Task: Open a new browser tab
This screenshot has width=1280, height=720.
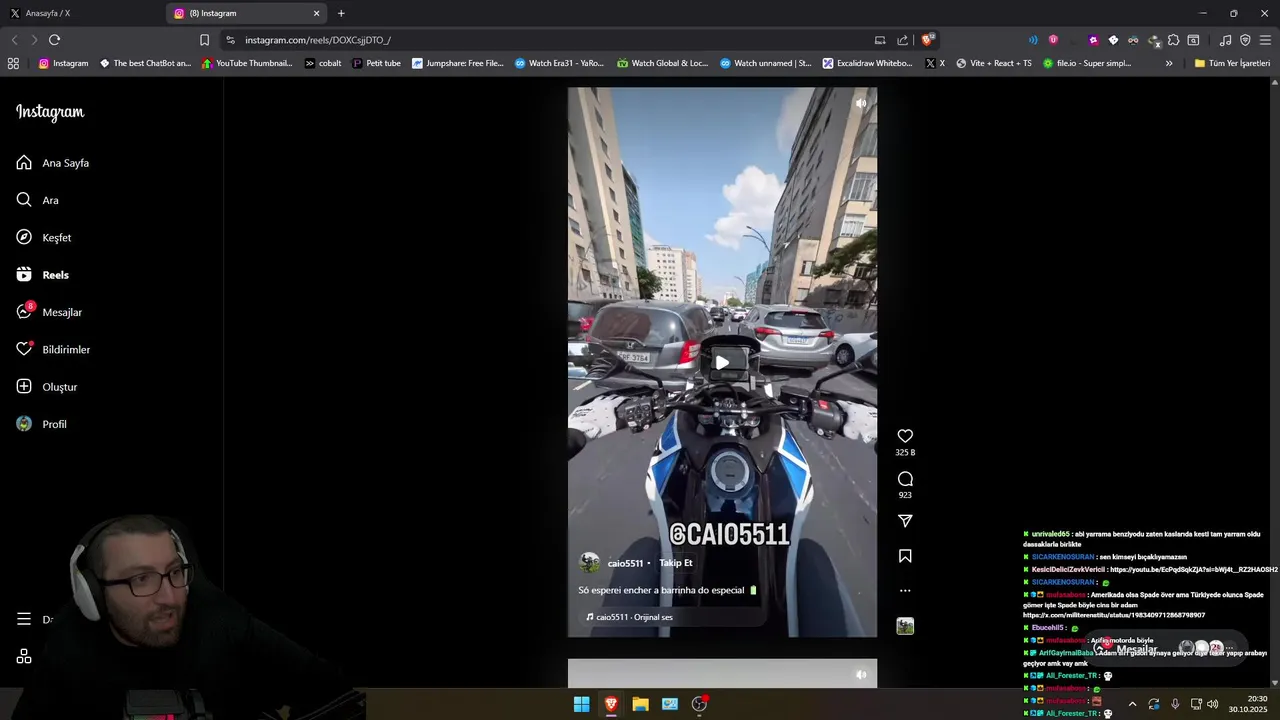Action: coord(341,13)
